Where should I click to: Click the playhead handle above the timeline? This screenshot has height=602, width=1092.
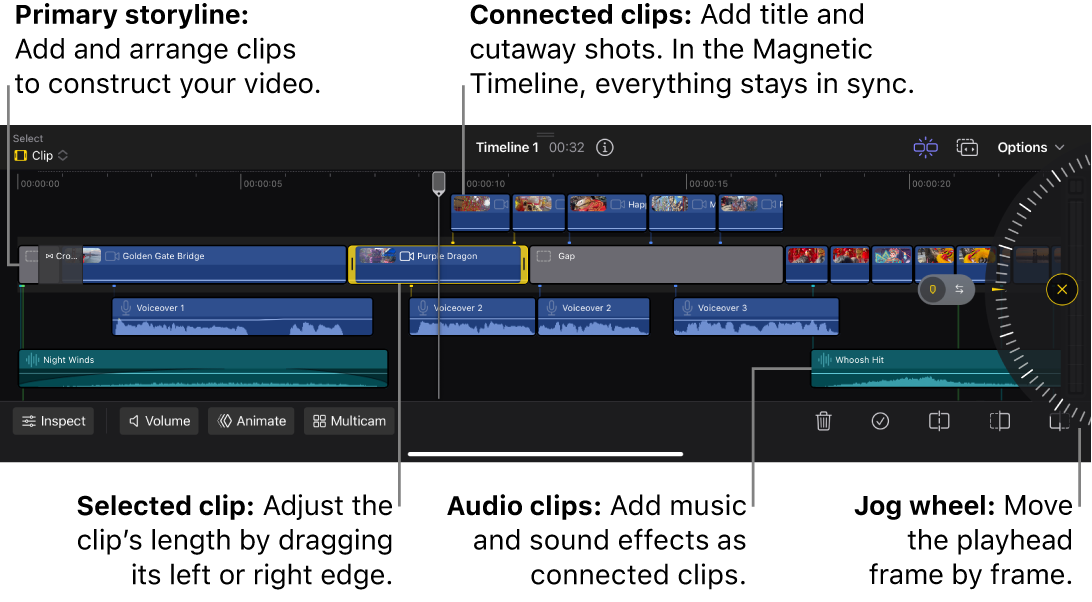438,181
